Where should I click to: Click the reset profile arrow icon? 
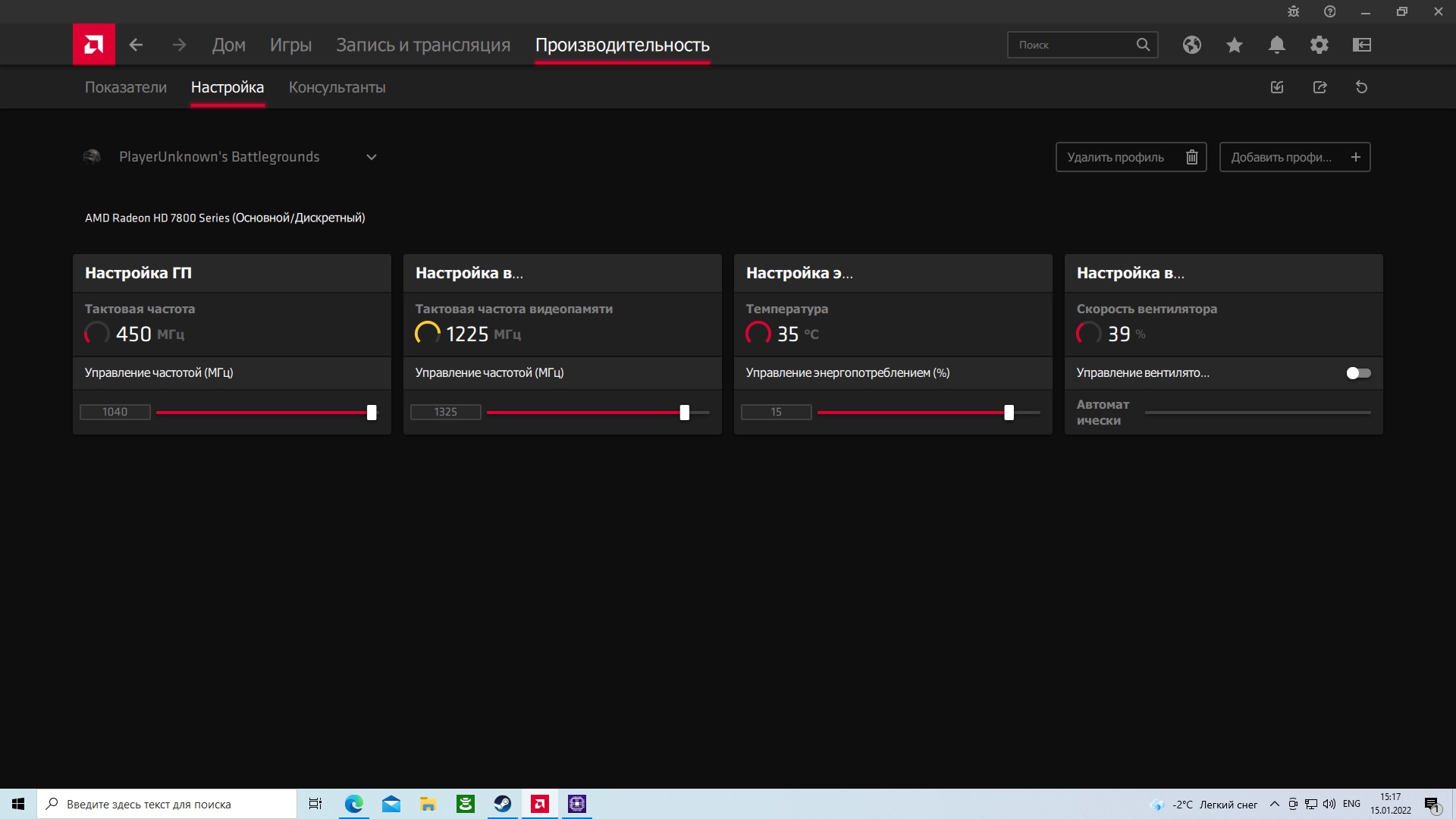coord(1361,87)
